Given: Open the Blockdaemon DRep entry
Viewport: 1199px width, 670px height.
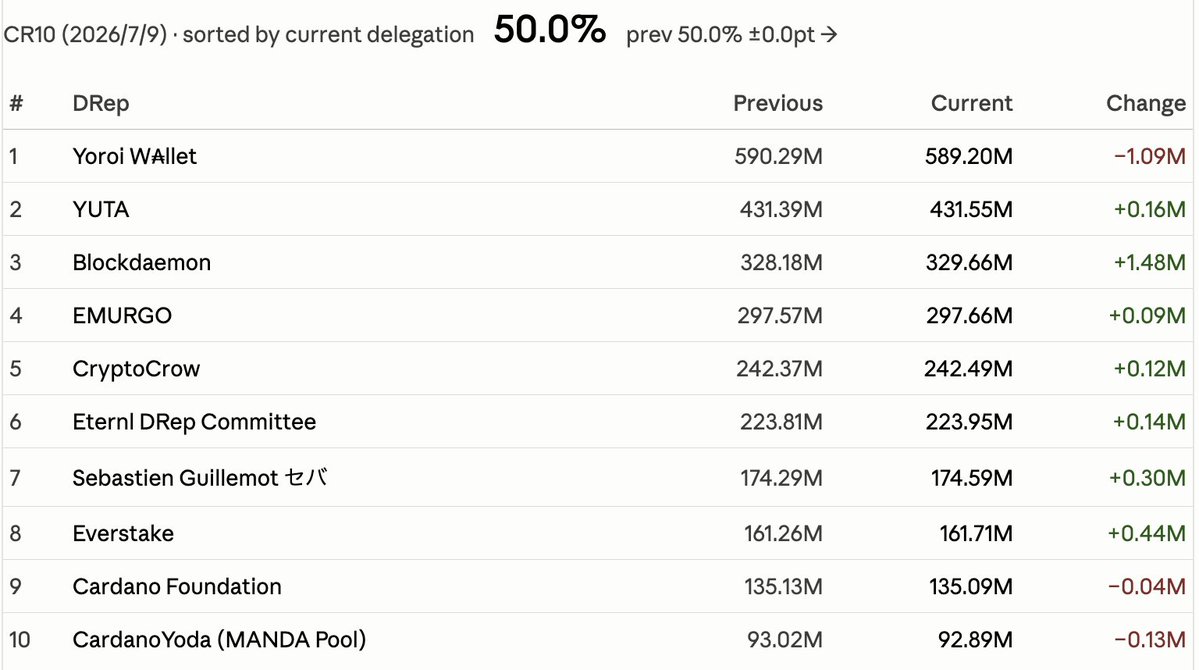Looking at the screenshot, I should point(141,262).
